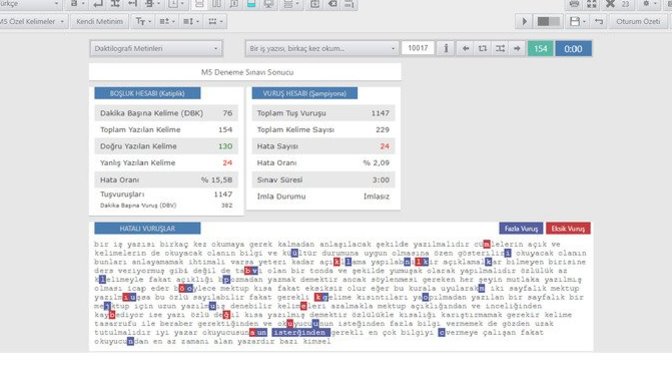672x378 pixels.
Task: Click the two-column layout icon
Action: [217, 4]
